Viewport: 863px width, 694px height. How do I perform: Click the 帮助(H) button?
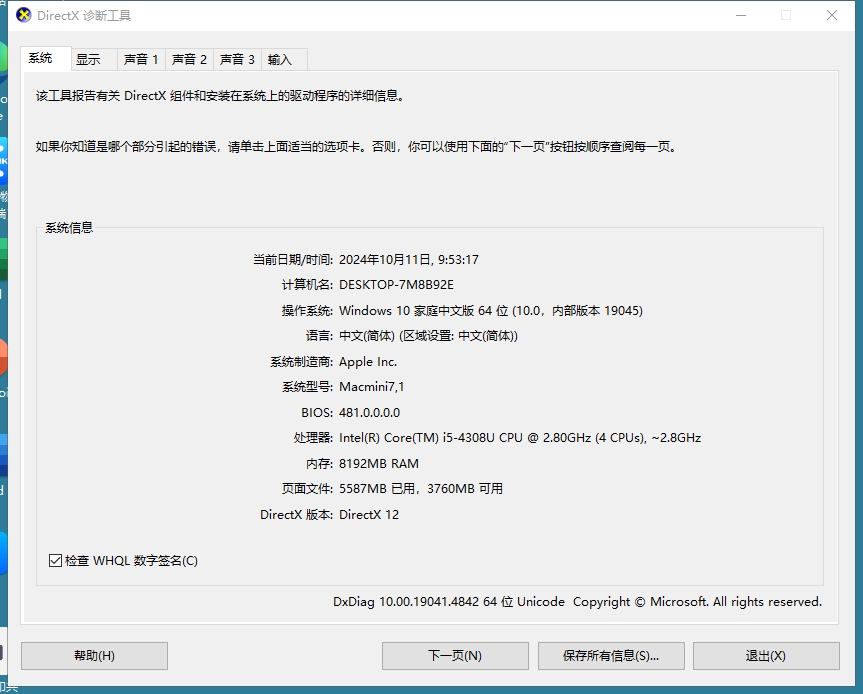pos(94,655)
